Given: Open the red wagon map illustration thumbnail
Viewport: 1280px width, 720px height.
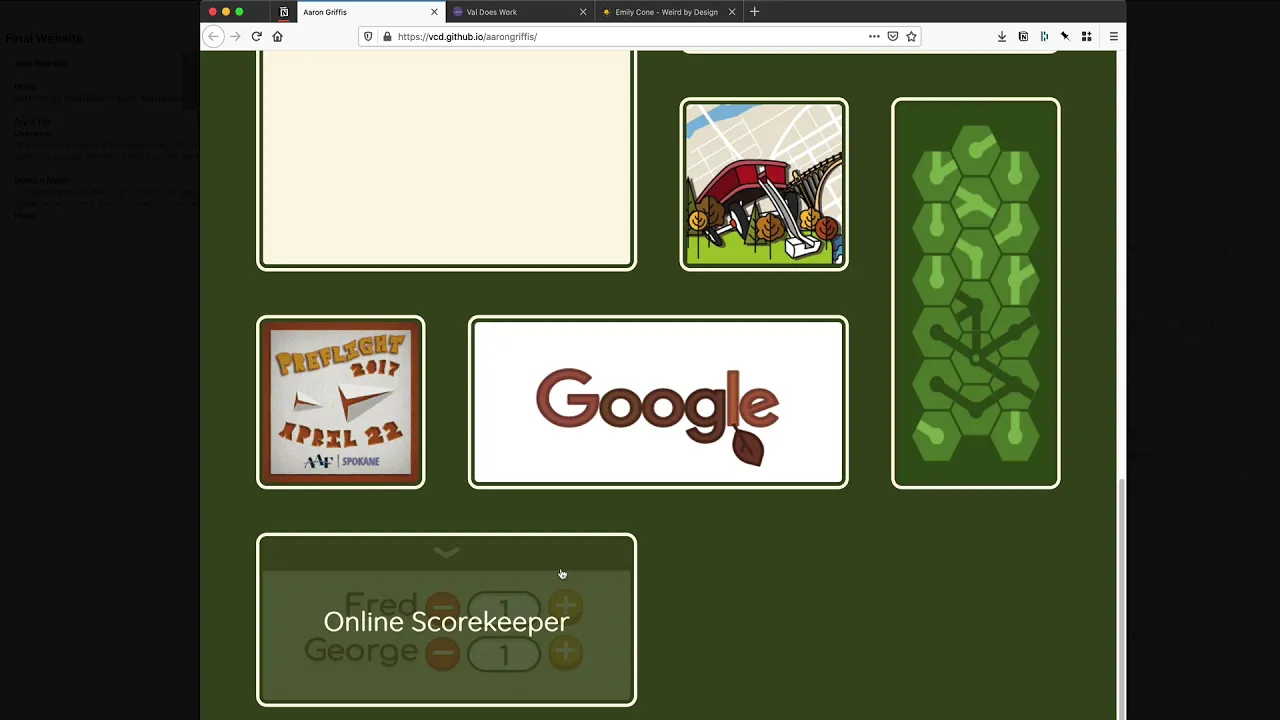Looking at the screenshot, I should click(764, 184).
